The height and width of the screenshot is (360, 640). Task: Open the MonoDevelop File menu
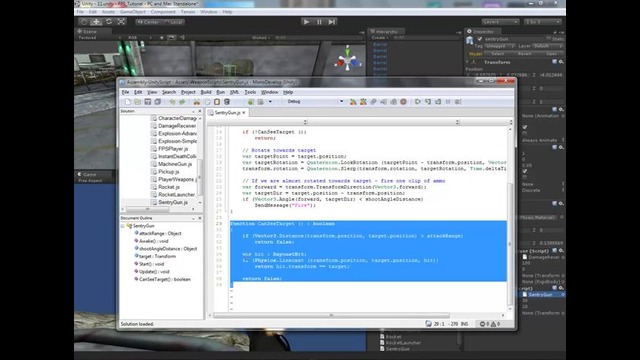click(x=125, y=92)
